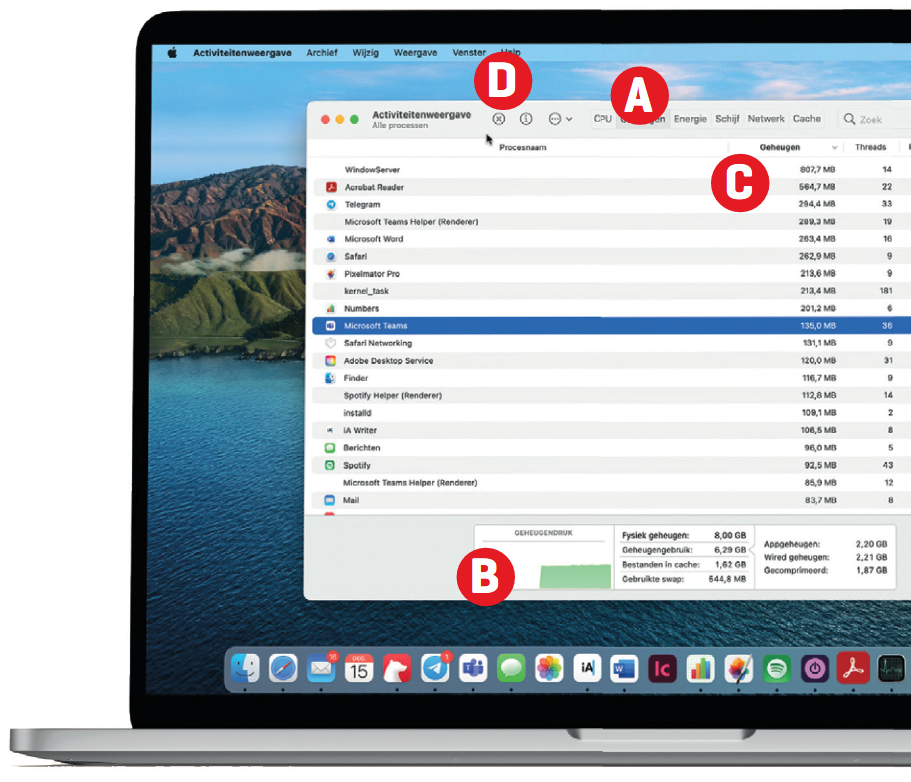
Task: Open Microsoft Teams from the Dock
Action: point(473,668)
